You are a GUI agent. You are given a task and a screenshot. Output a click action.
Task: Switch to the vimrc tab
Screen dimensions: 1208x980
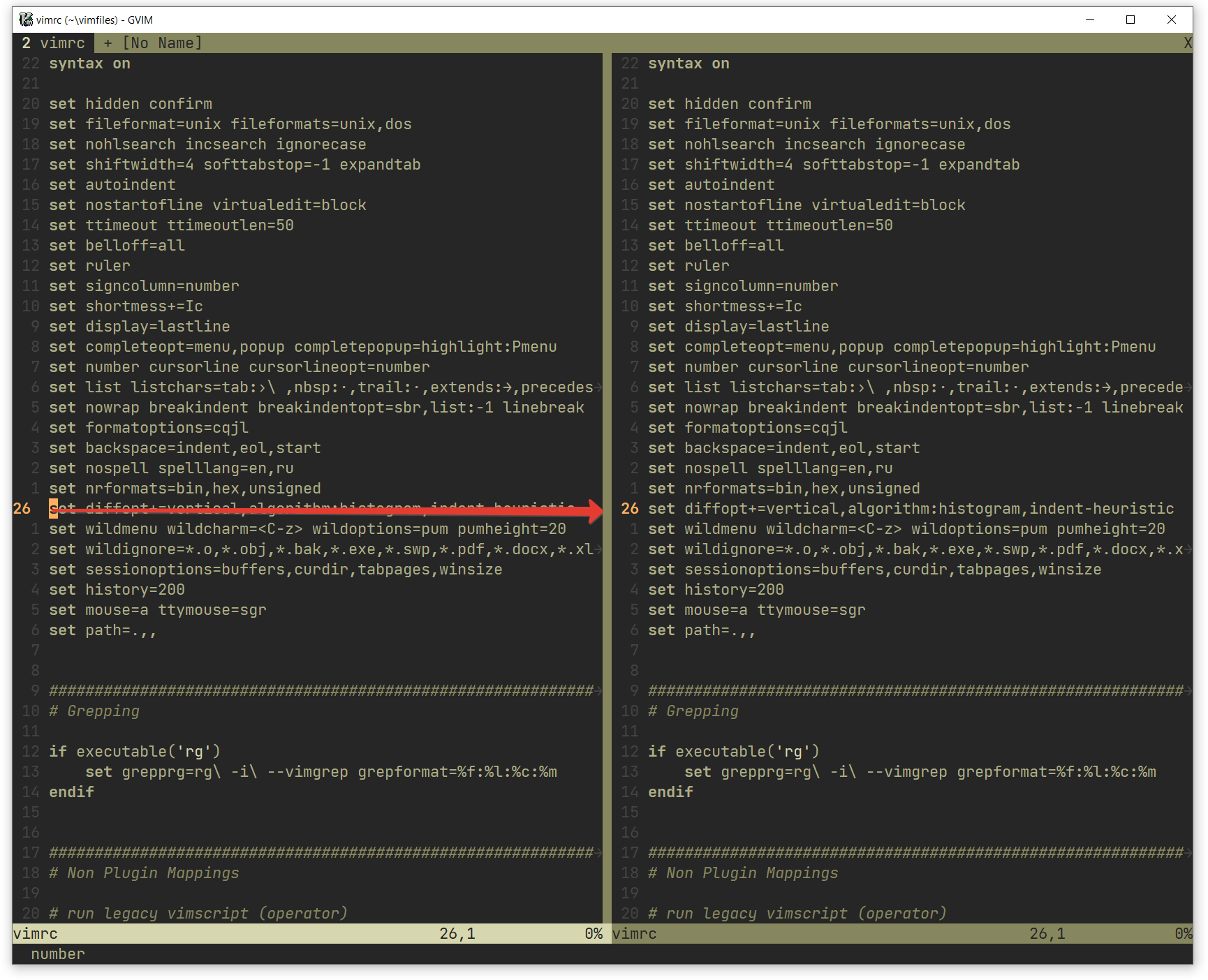pyautogui.click(x=53, y=43)
